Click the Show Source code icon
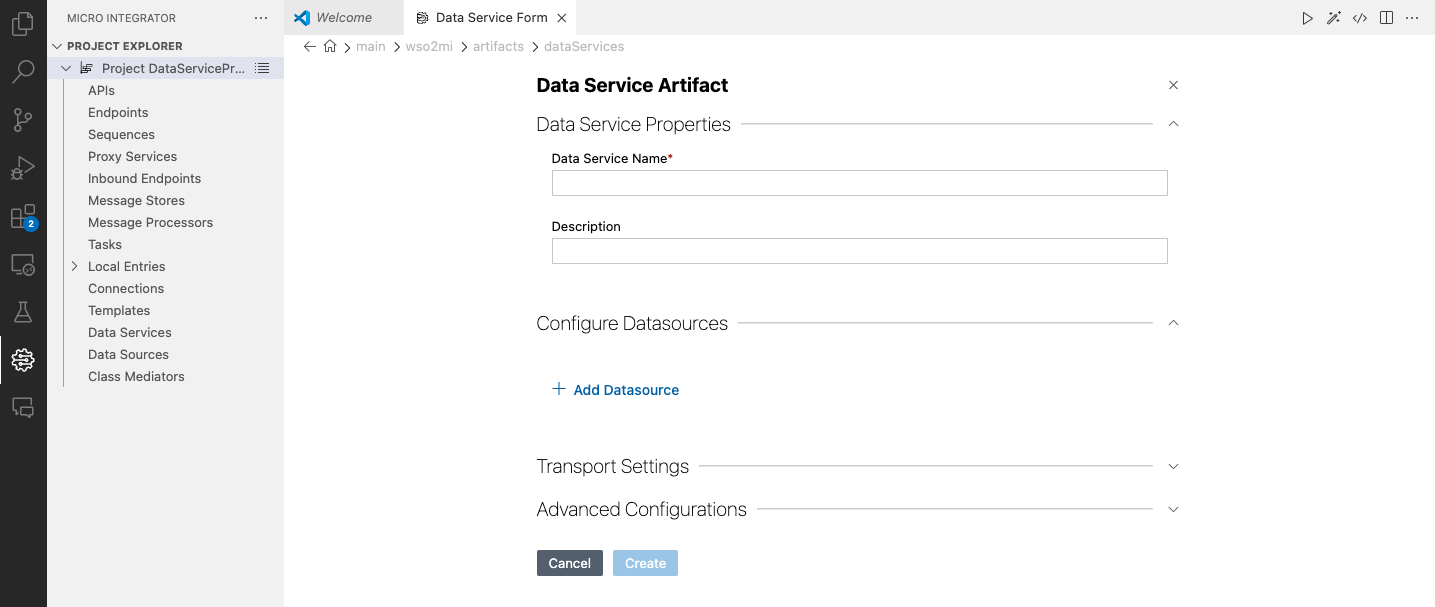This screenshot has width=1435, height=607. click(x=1360, y=18)
